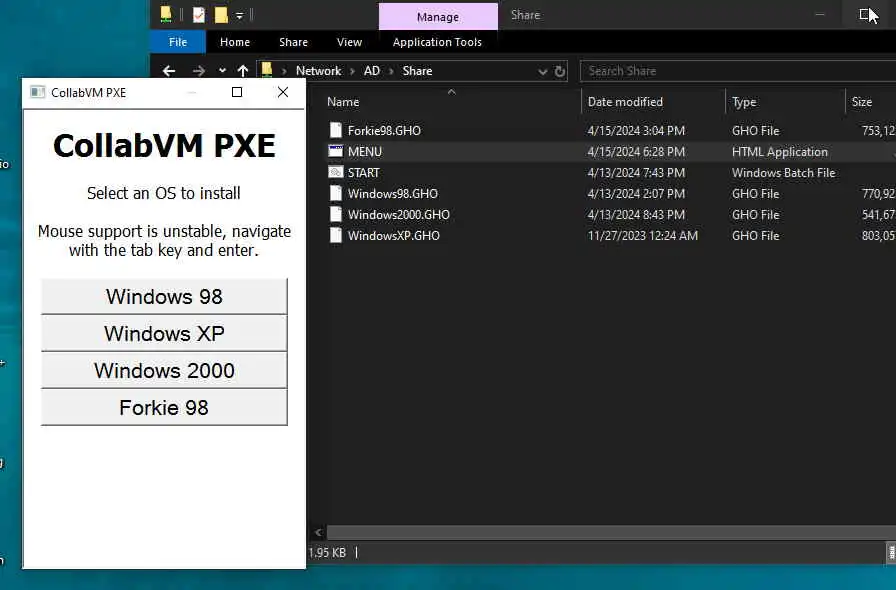Click the folder icon in Explorer title bar
This screenshot has width=896, height=590.
pyautogui.click(x=166, y=15)
